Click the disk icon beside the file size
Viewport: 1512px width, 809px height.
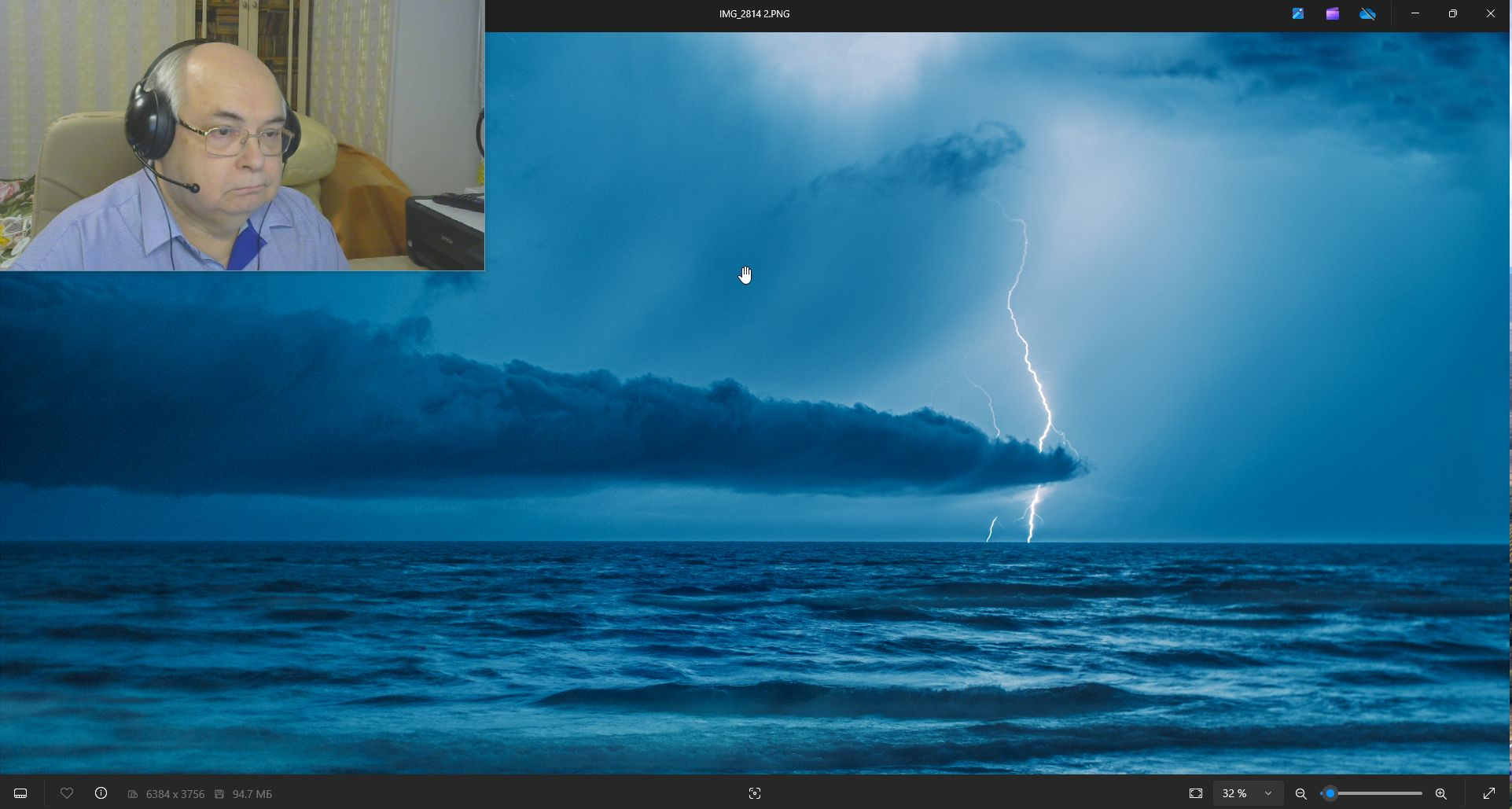[x=219, y=794]
